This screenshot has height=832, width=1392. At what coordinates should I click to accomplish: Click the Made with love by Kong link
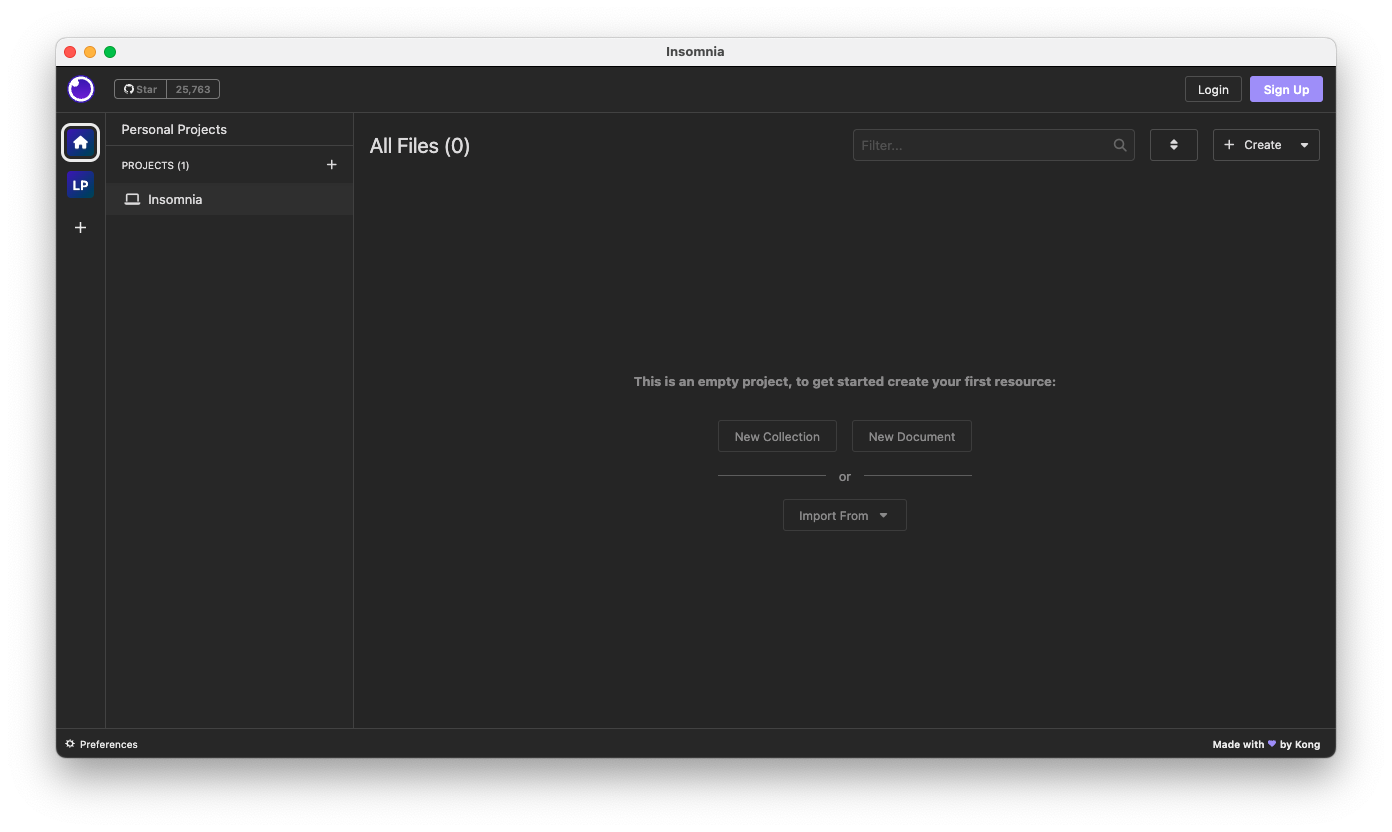pyautogui.click(x=1266, y=744)
